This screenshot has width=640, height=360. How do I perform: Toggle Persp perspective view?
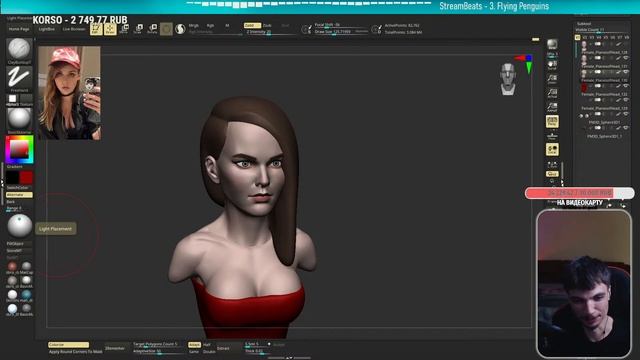click(552, 122)
